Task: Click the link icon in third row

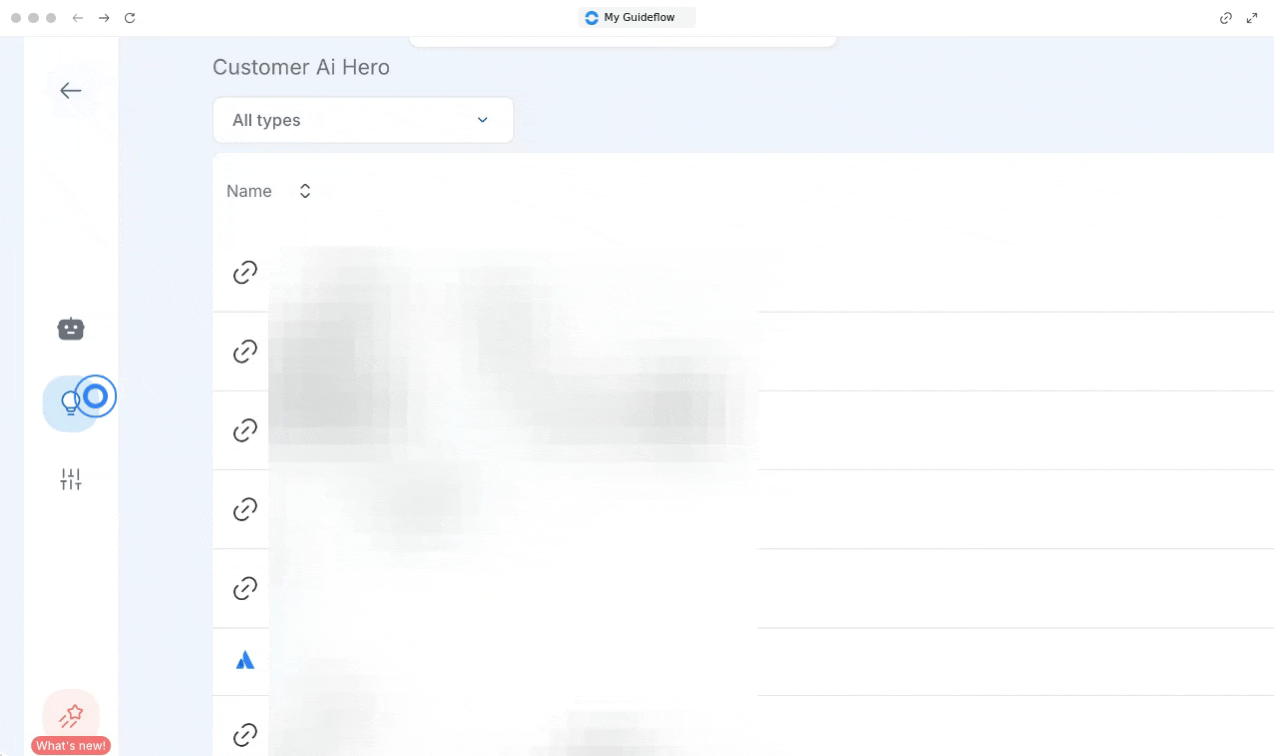Action: pyautogui.click(x=245, y=430)
